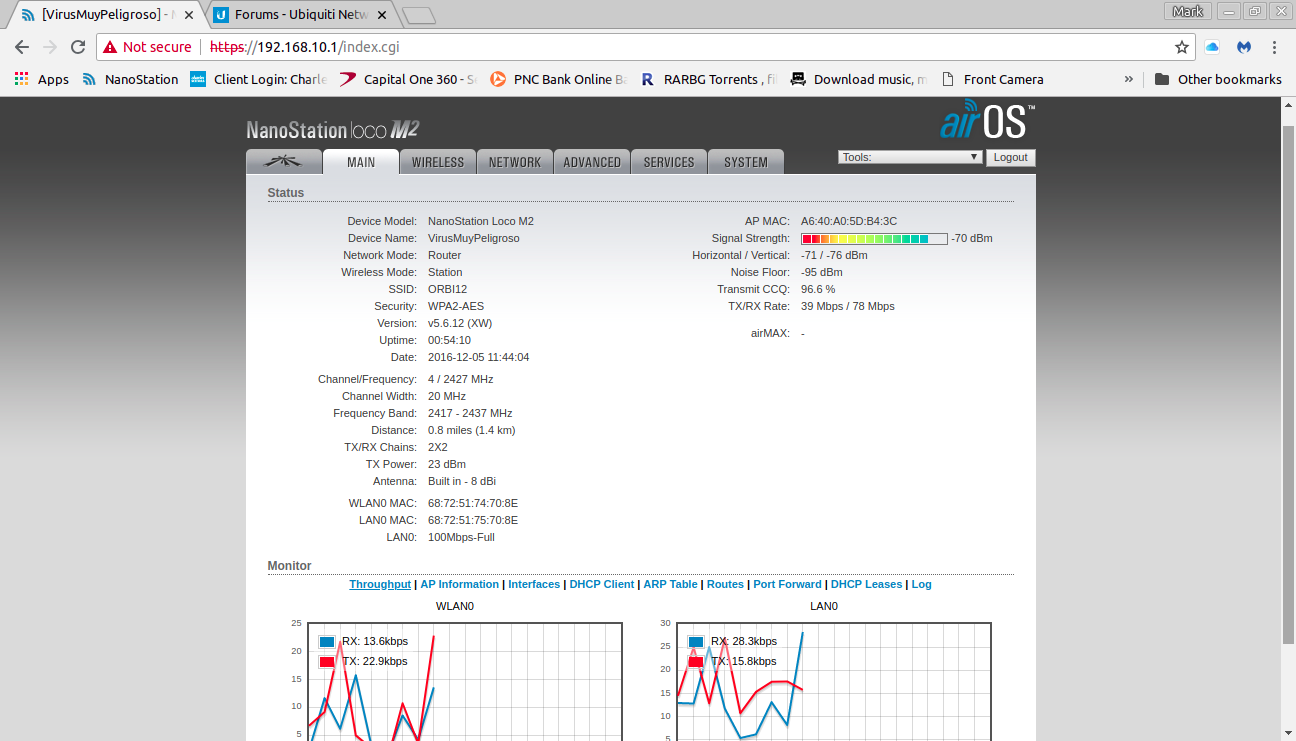Click the Malwarebytes extension icon
This screenshot has height=741, width=1296.
(1244, 47)
